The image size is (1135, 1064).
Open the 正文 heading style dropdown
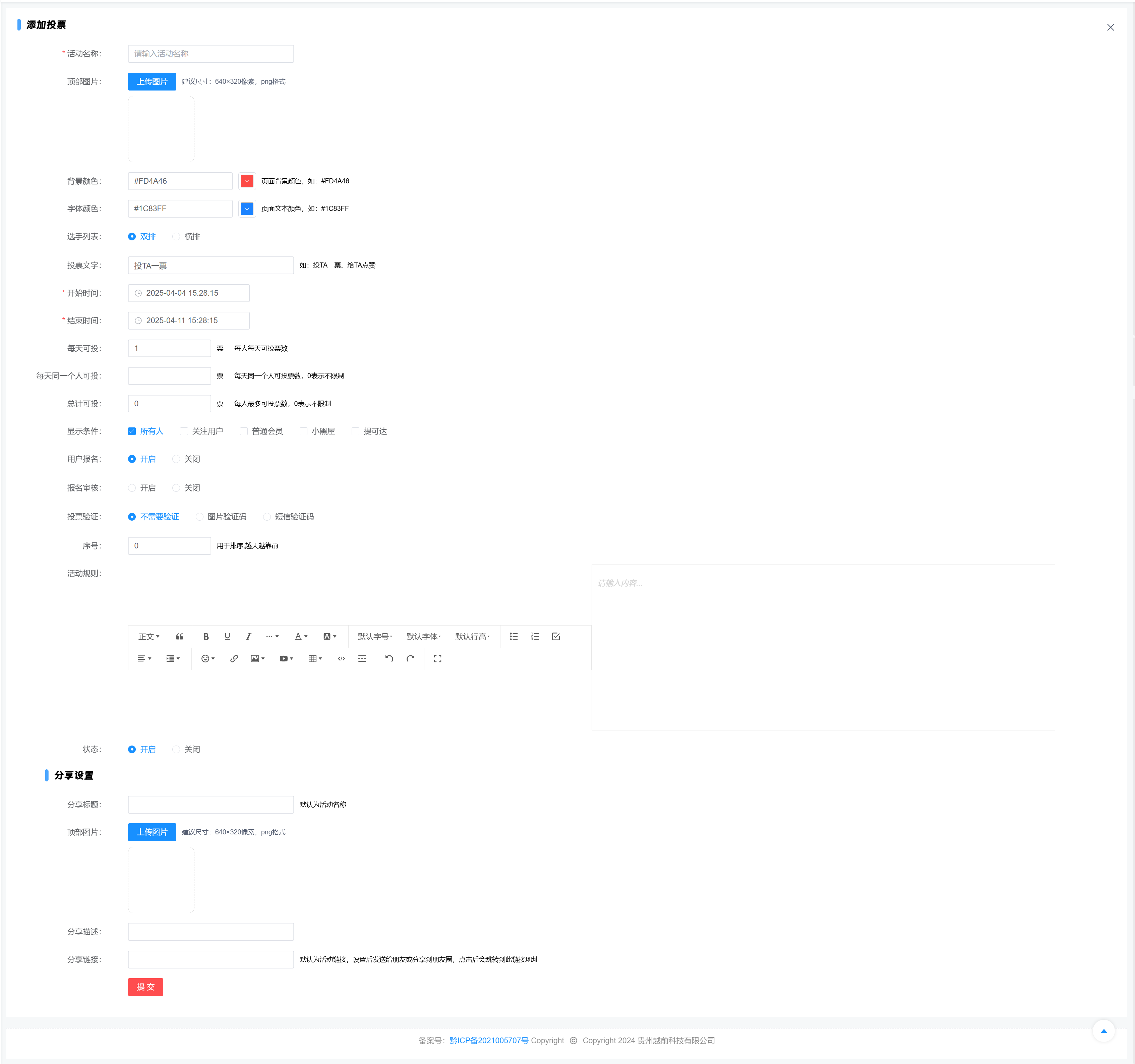click(x=148, y=637)
